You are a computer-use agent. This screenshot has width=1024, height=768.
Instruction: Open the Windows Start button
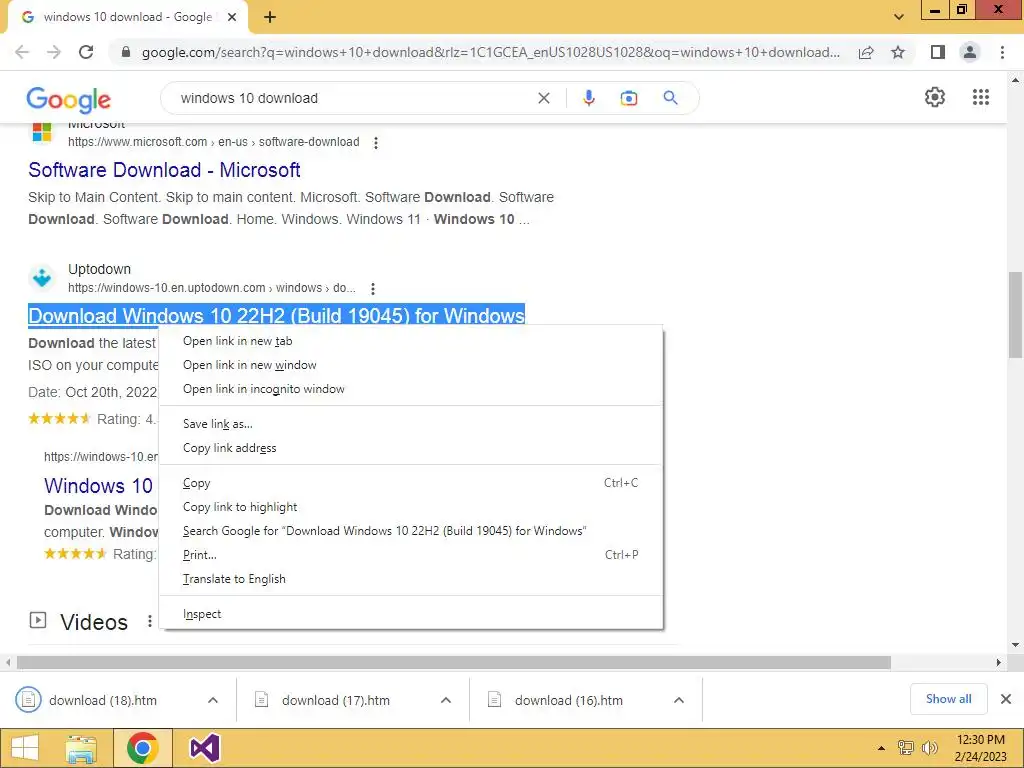point(25,748)
